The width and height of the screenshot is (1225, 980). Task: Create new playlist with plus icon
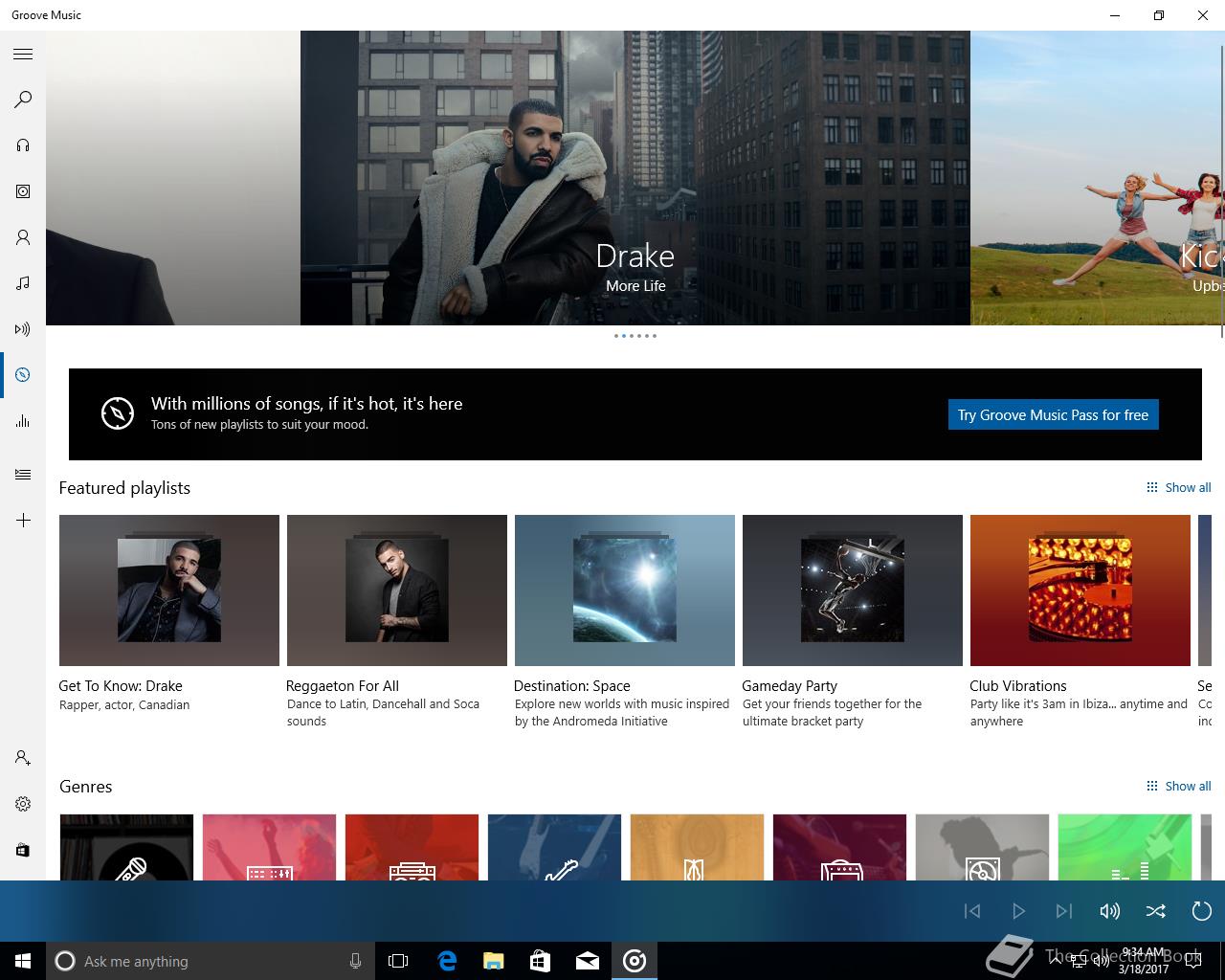23,521
